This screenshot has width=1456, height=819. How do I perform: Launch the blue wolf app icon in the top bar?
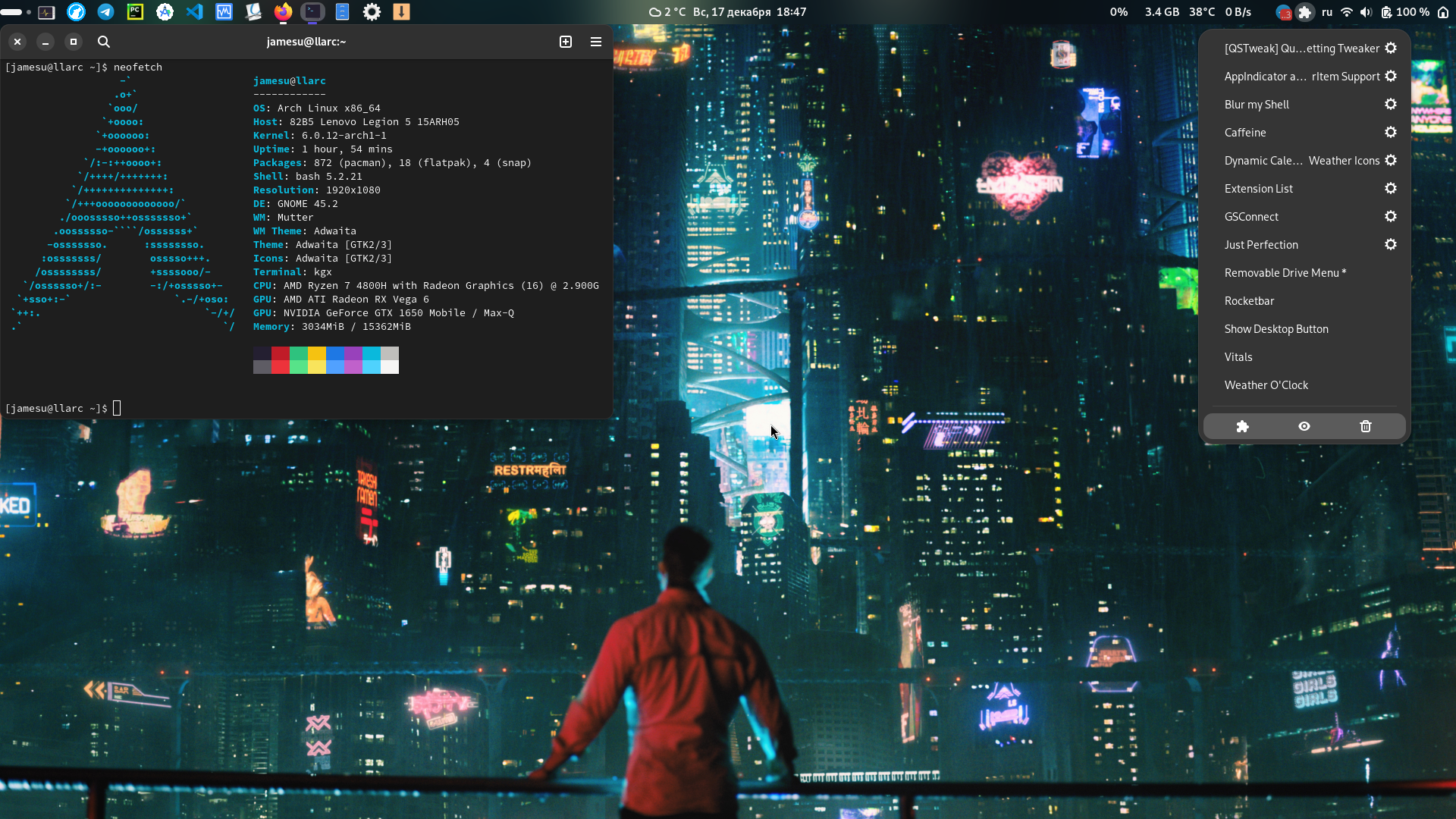tap(76, 12)
